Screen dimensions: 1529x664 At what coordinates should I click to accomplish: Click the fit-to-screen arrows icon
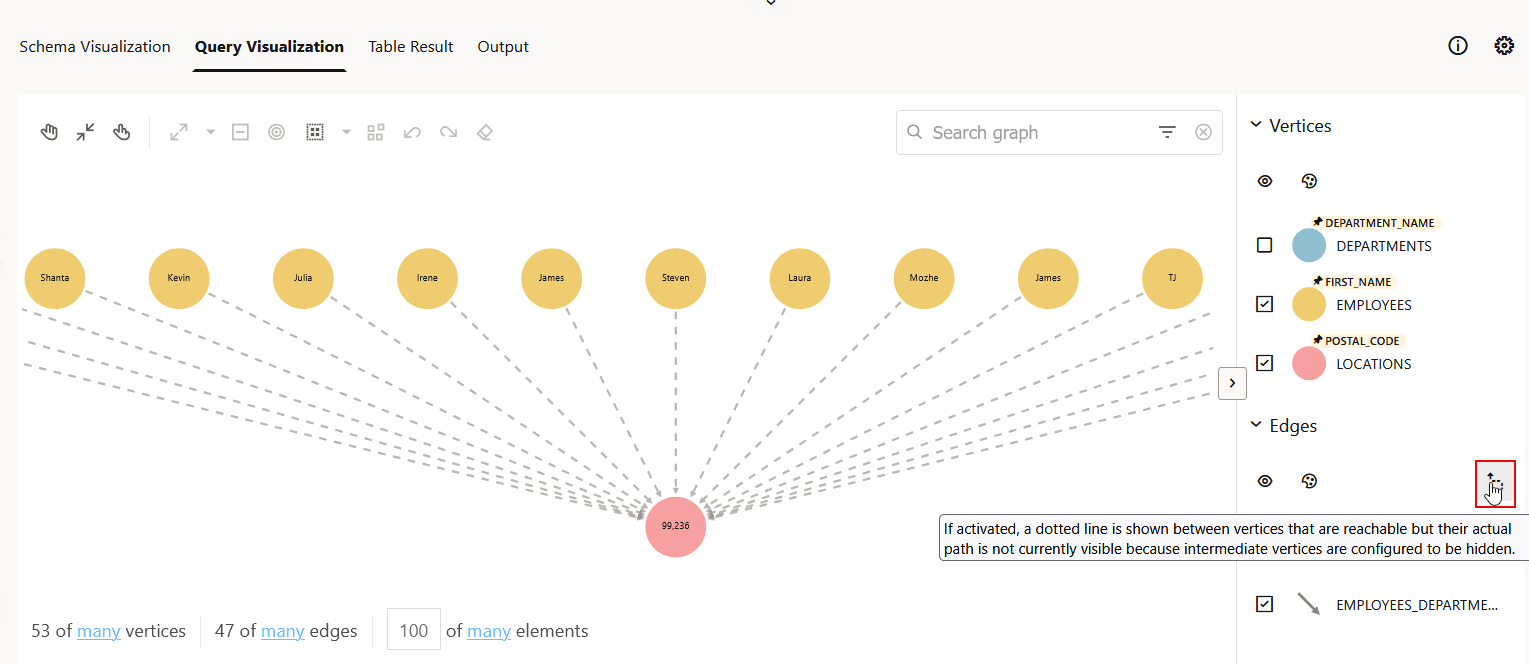pos(85,132)
